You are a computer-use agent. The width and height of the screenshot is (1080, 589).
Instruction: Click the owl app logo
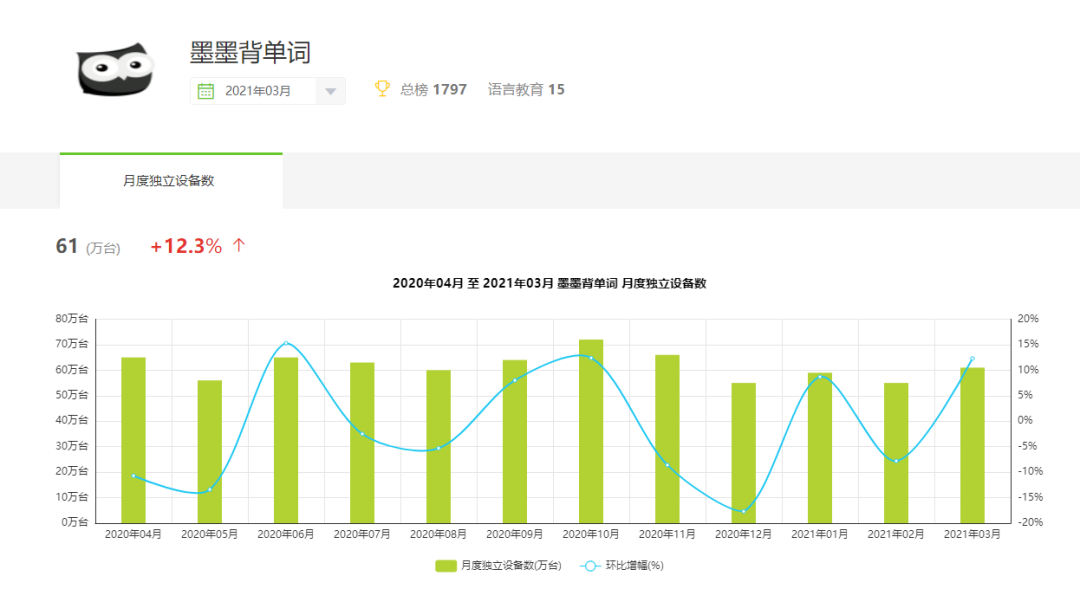(115, 70)
